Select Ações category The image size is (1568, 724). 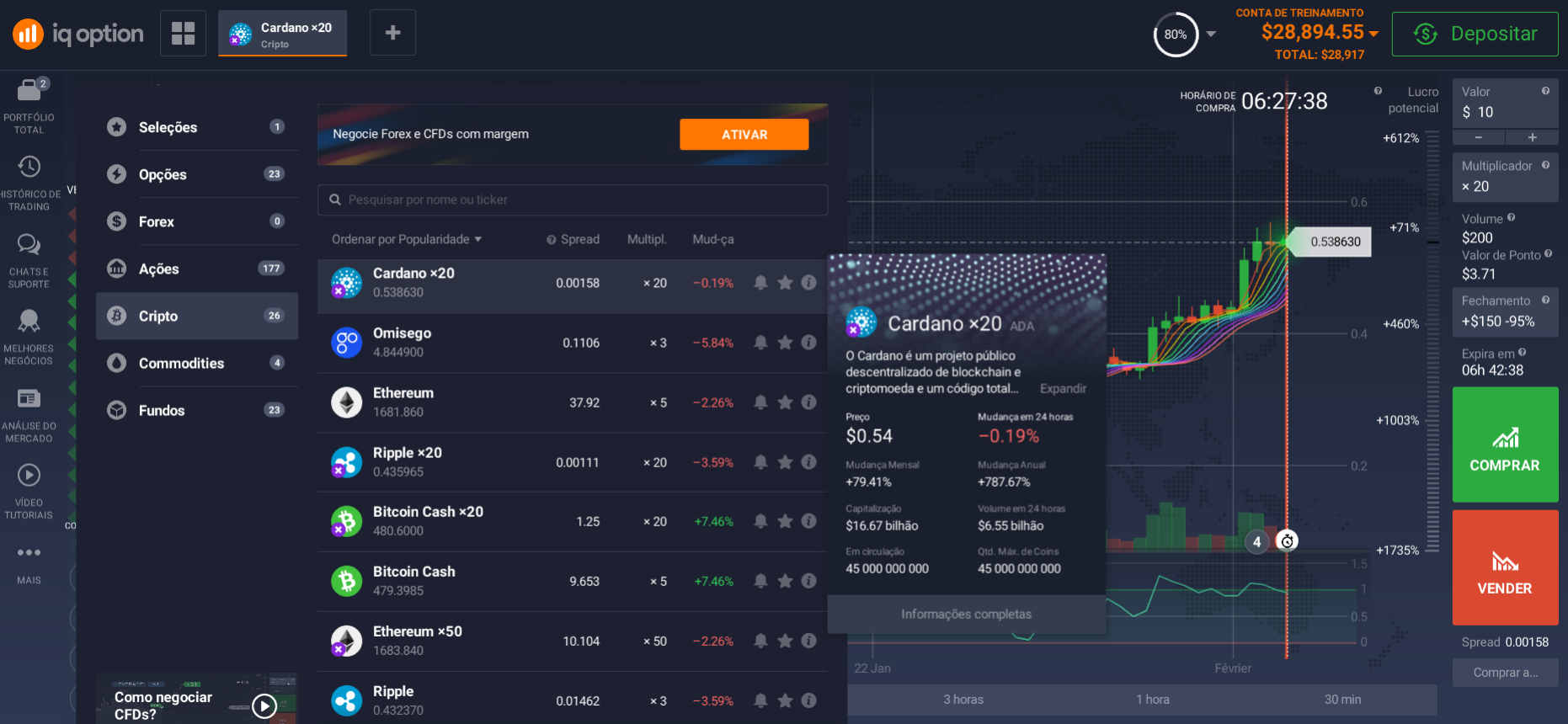[197, 269]
